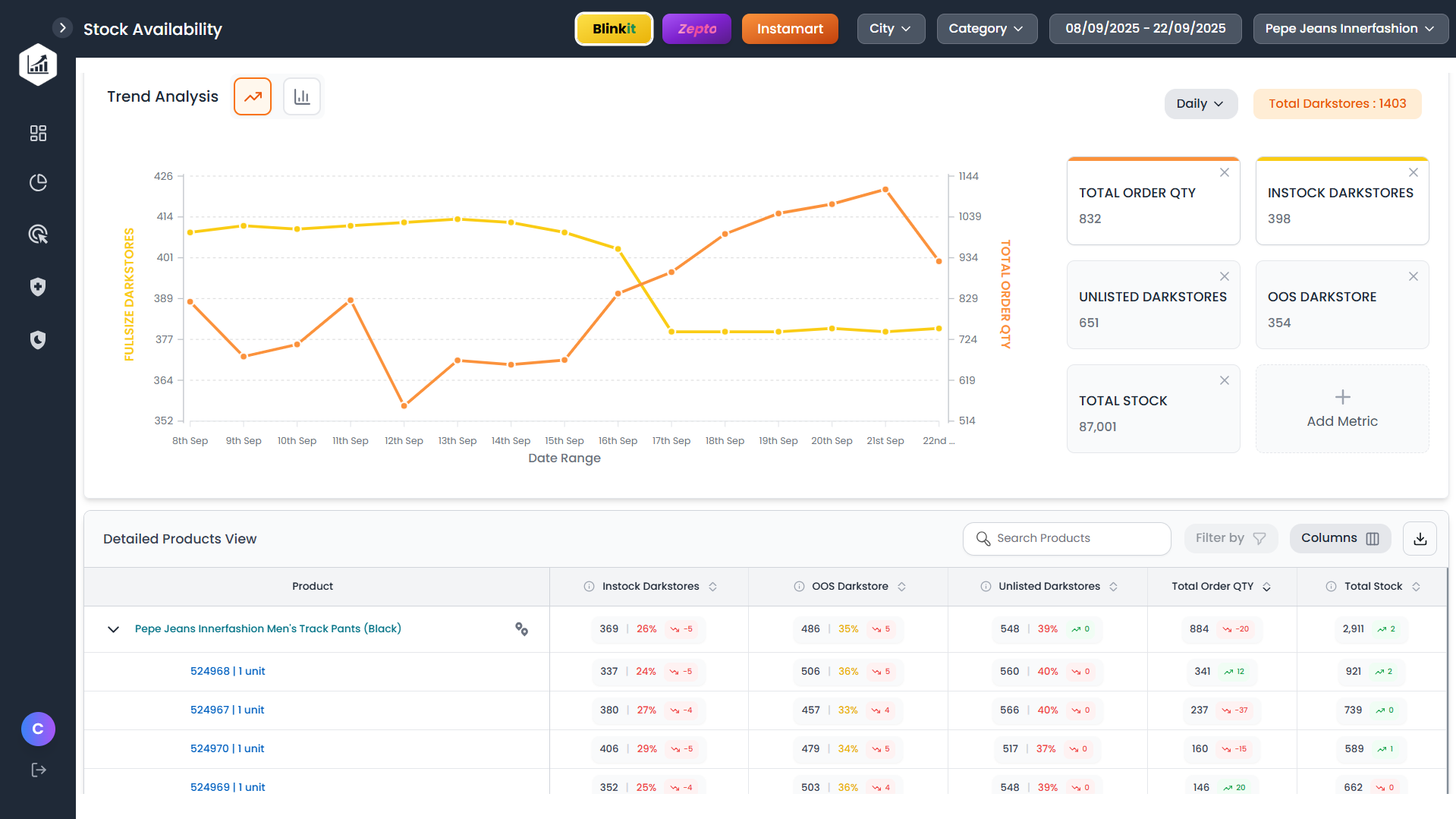
Task: Click the 21st Sep peak order data point
Action: (x=885, y=190)
